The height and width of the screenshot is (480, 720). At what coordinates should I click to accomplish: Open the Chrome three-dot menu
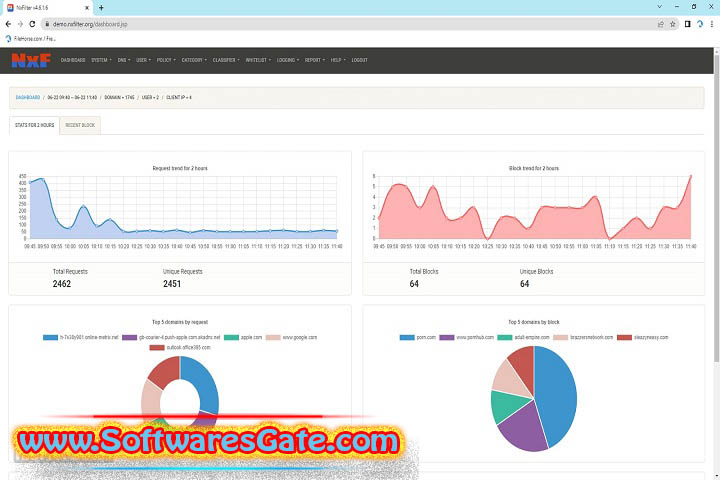coord(712,24)
